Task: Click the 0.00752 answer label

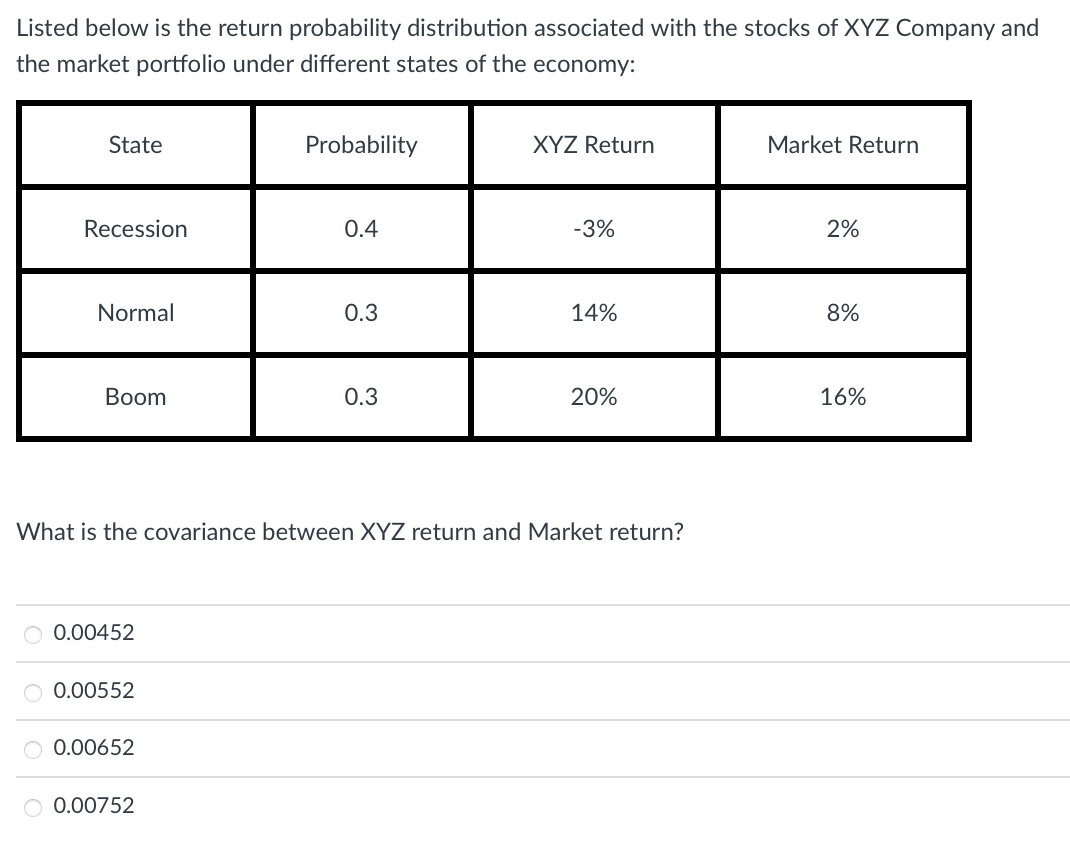Action: click(94, 805)
